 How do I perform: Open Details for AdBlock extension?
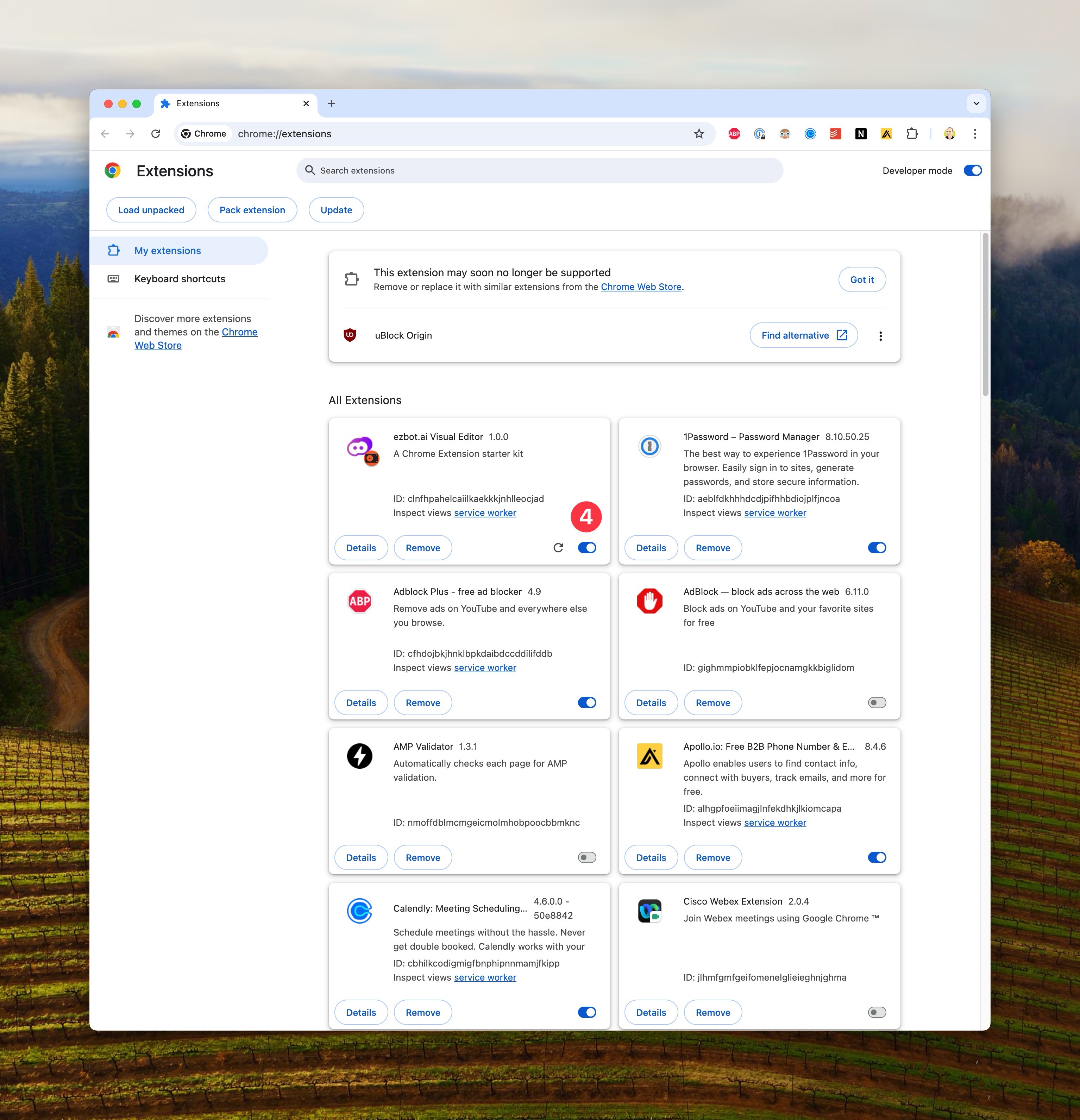click(x=651, y=702)
